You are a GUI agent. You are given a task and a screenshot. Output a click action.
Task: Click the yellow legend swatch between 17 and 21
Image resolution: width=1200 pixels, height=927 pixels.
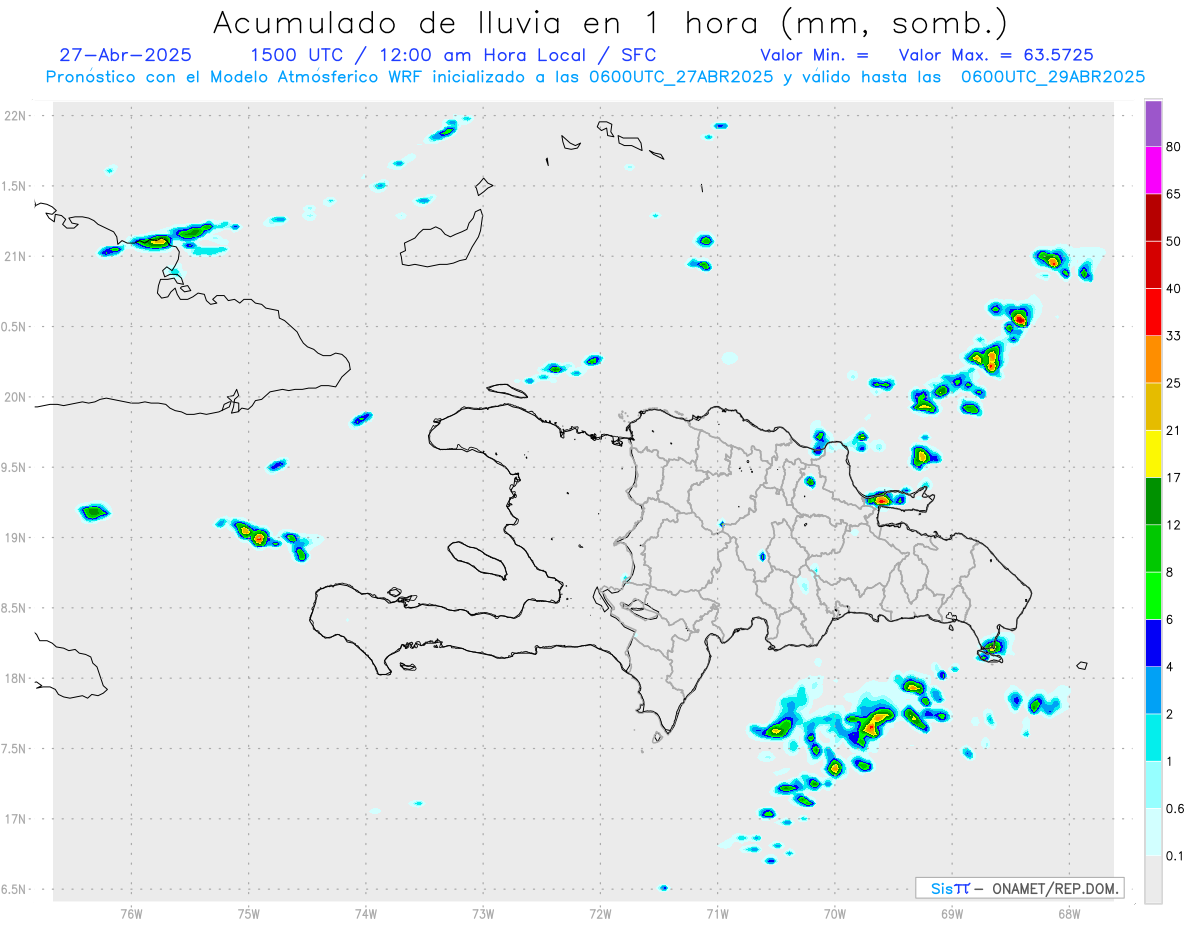pyautogui.click(x=1153, y=454)
